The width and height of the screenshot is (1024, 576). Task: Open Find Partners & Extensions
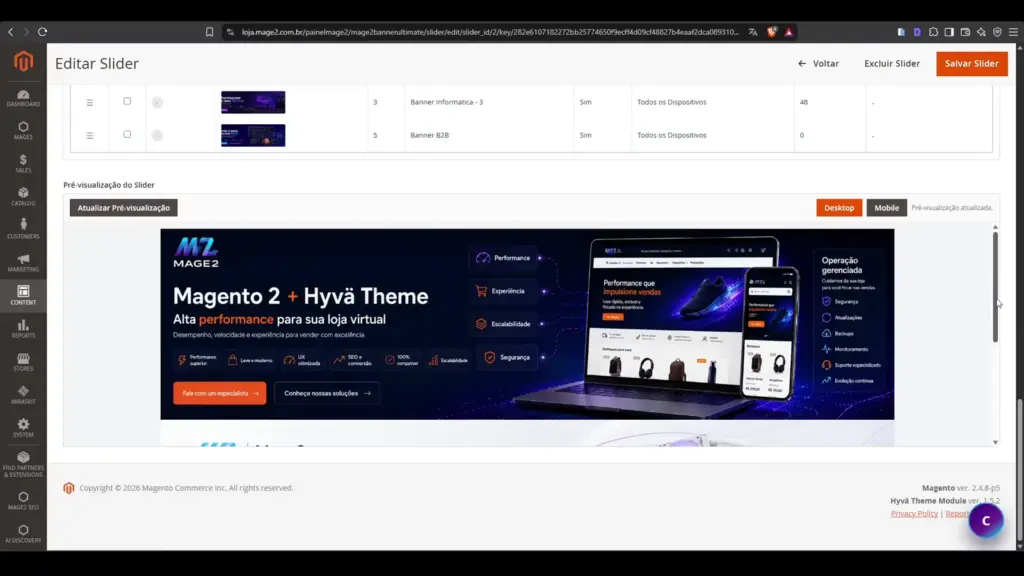(23, 464)
